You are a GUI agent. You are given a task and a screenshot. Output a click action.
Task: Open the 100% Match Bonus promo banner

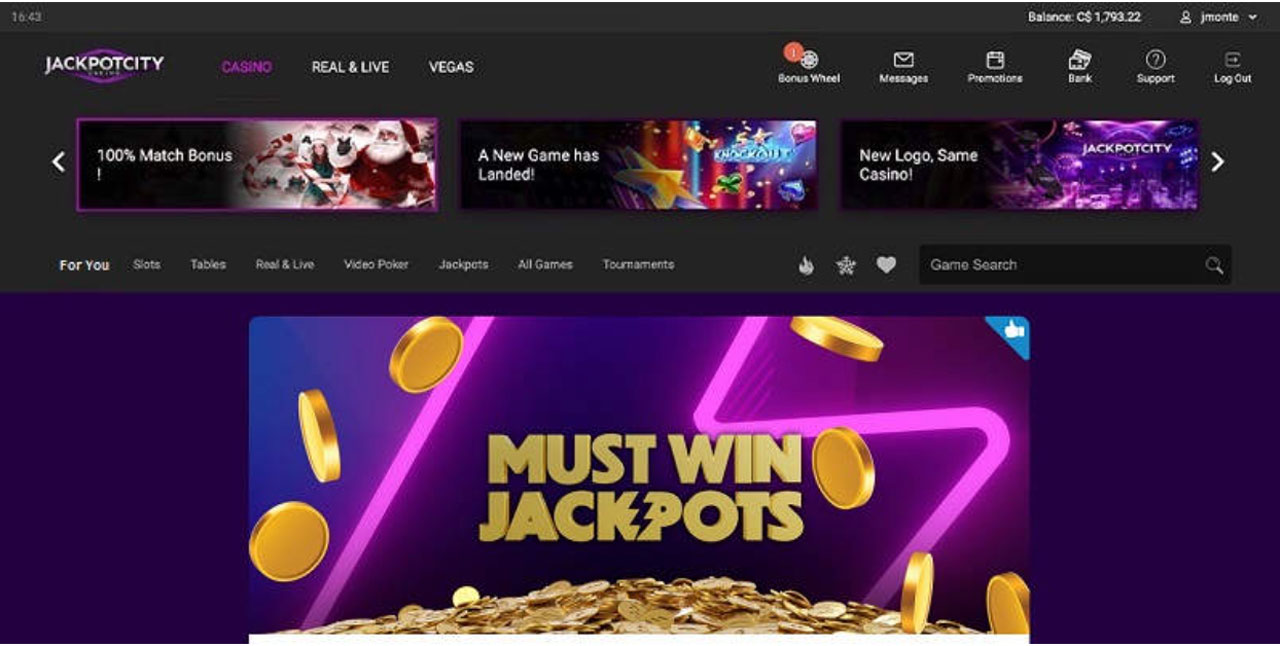click(x=257, y=165)
